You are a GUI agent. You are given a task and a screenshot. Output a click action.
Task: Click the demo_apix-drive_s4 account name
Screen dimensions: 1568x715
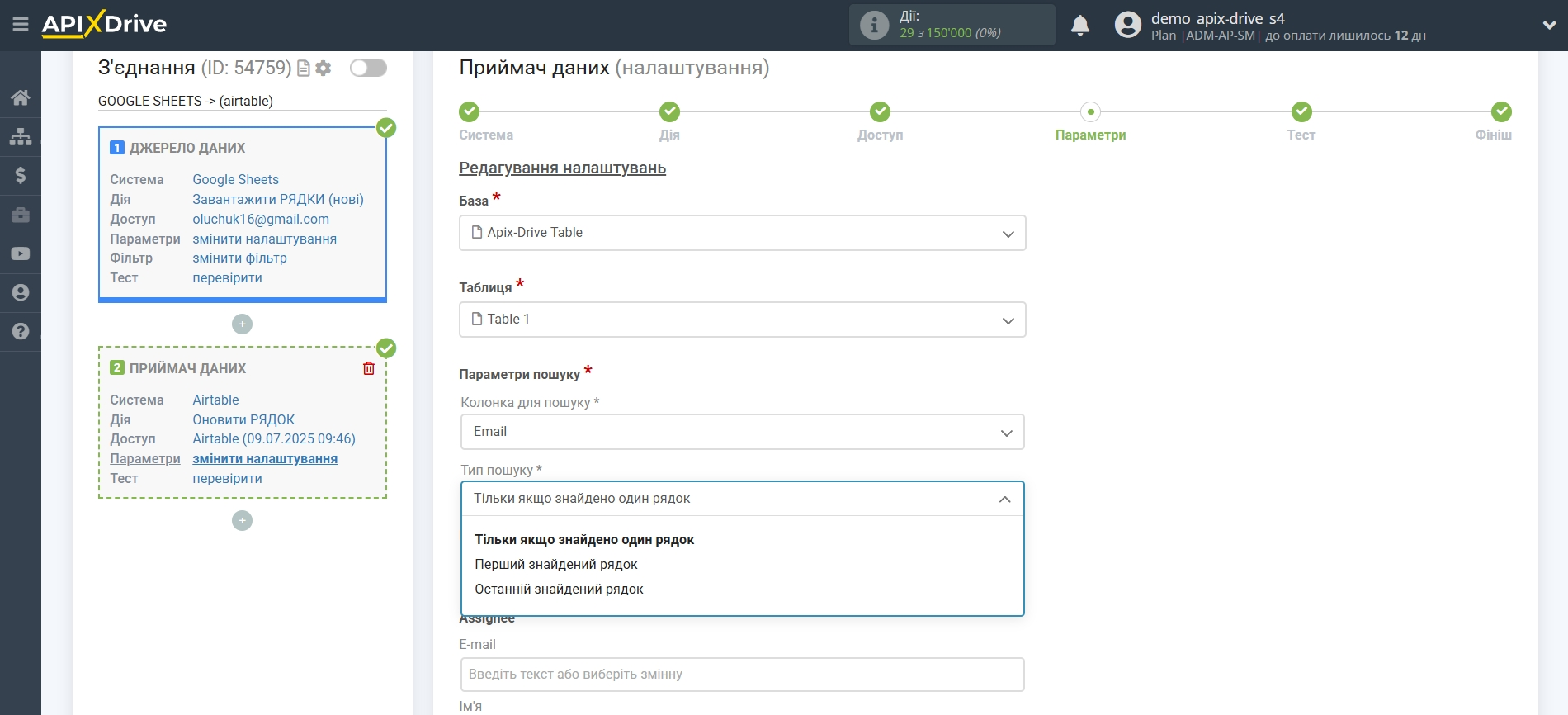coord(1217,18)
